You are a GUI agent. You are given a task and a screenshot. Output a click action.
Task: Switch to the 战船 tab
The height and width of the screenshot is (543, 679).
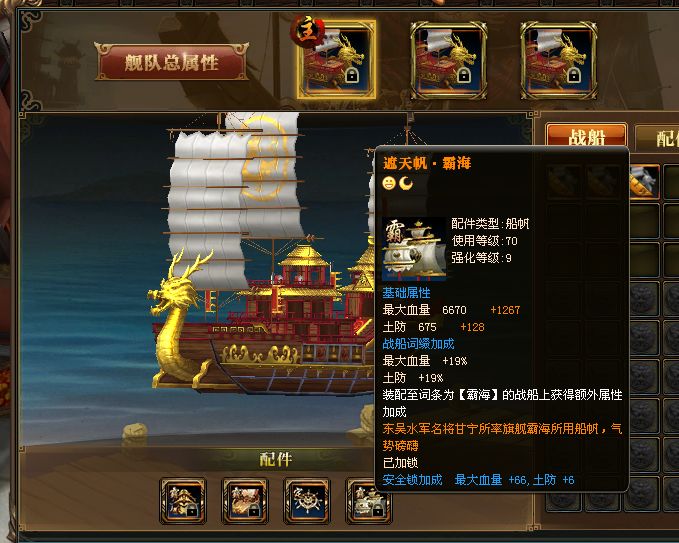(x=586, y=136)
